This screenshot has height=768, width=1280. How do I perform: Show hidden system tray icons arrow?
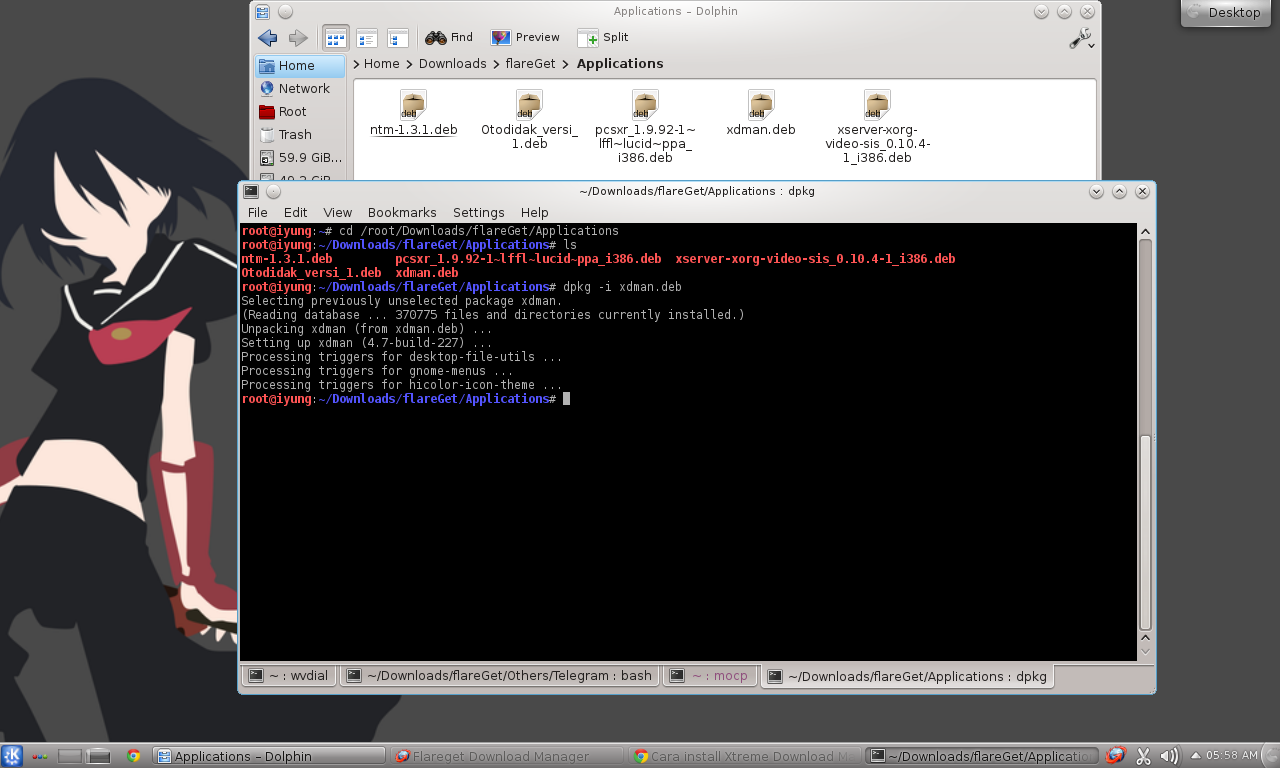tap(1195, 756)
